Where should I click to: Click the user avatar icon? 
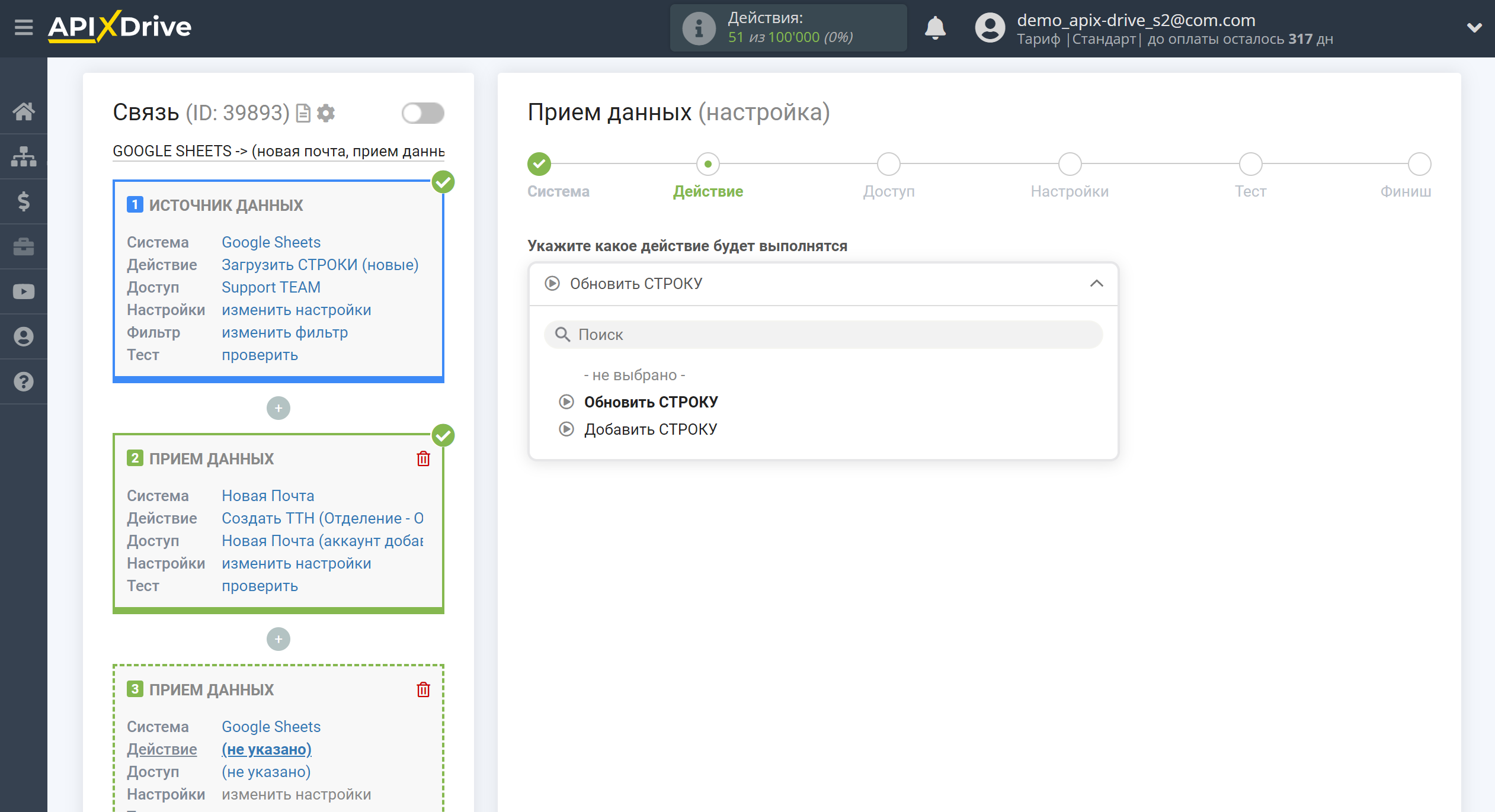tap(990, 28)
